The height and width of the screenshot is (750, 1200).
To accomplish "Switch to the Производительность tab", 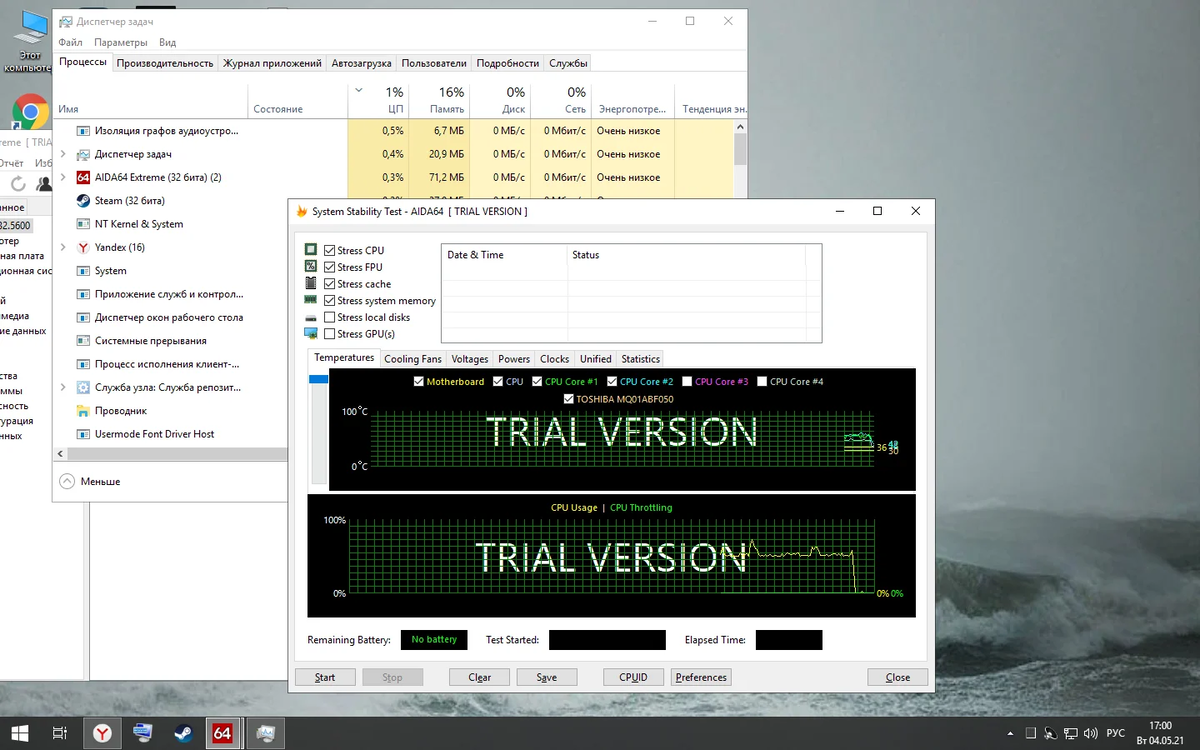I will tap(165, 63).
